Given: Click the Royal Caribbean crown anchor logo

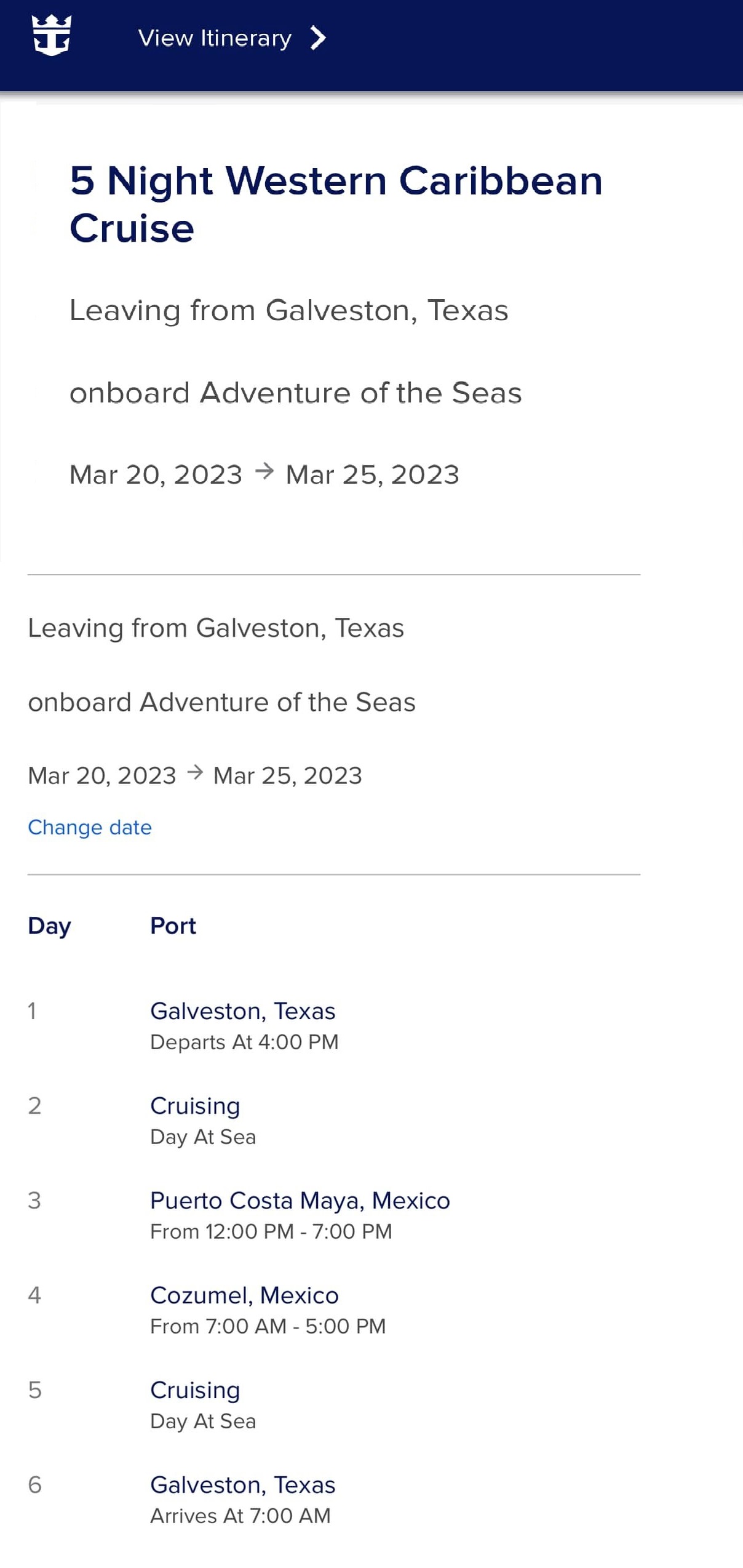Looking at the screenshot, I should click(52, 36).
